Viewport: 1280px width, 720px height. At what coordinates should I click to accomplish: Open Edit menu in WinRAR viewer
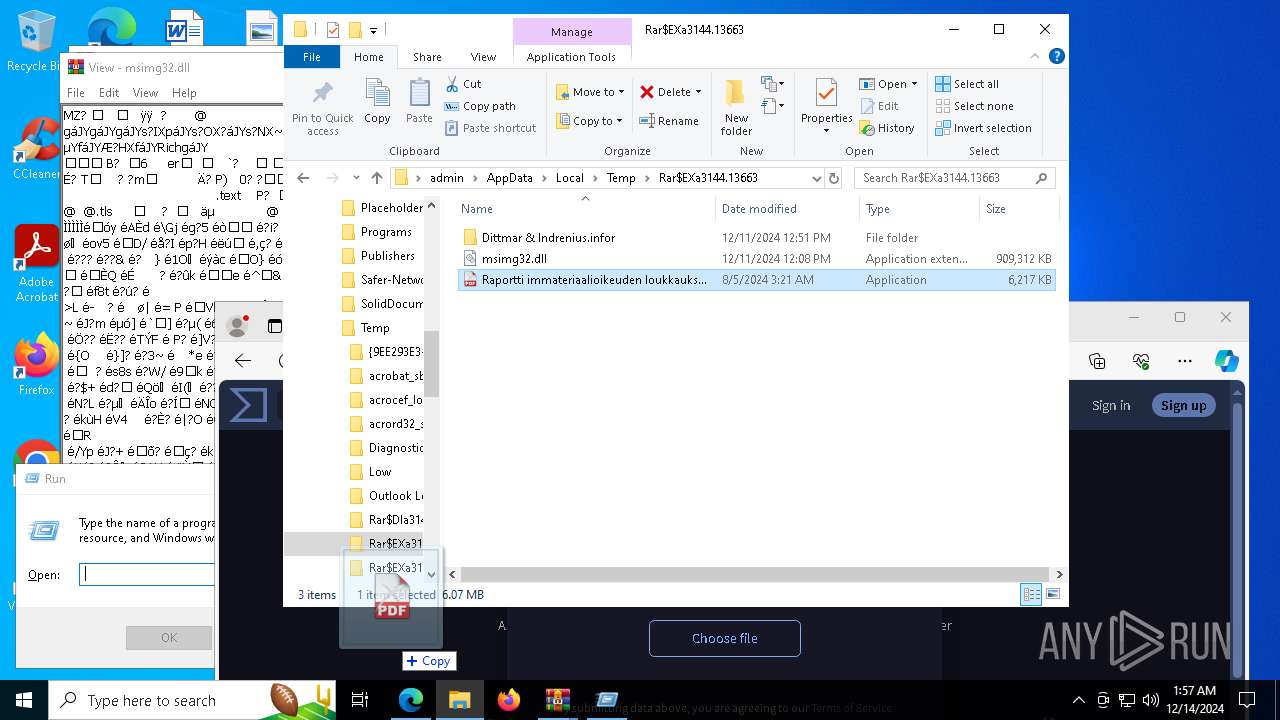pos(109,92)
